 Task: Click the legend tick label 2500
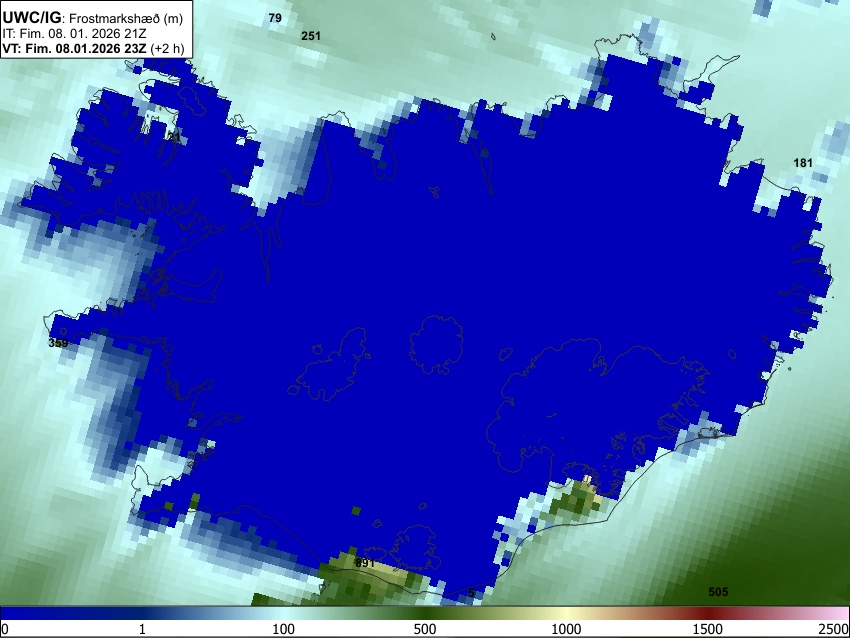coord(834,629)
